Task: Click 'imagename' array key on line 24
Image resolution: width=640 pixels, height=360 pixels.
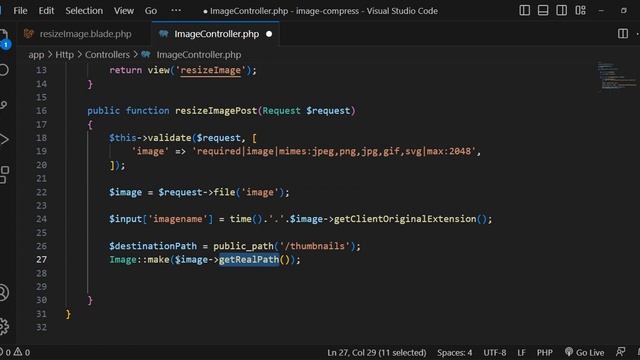Action: [178, 219]
